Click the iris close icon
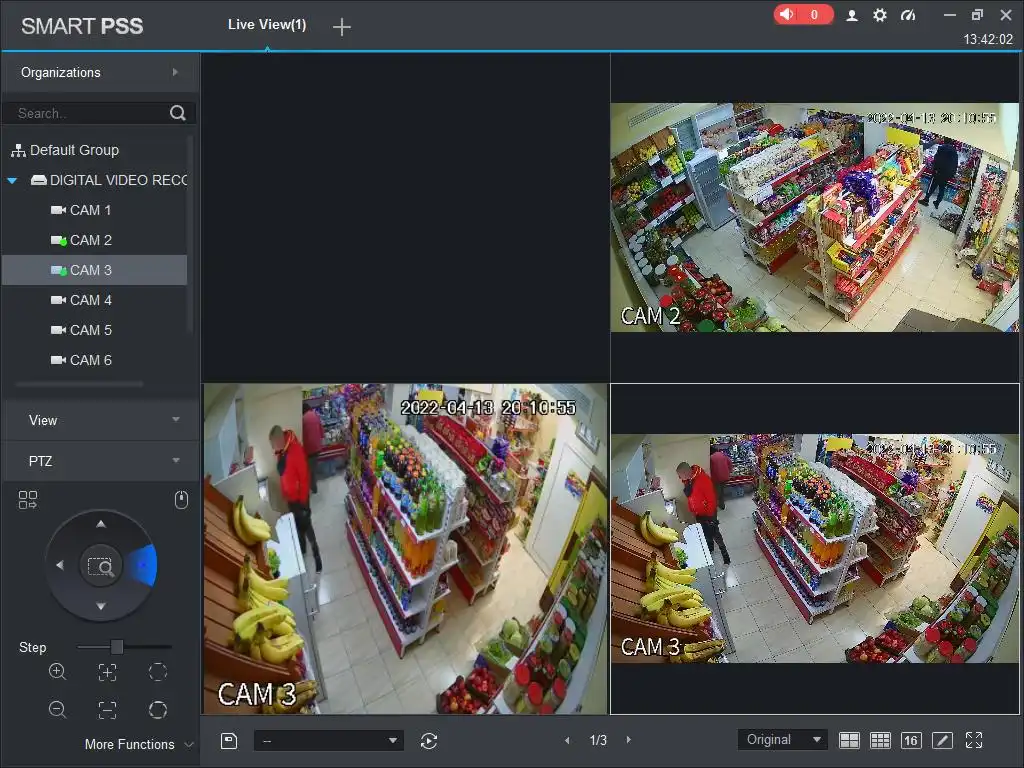Viewport: 1024px width, 768px height. pyautogui.click(x=158, y=672)
